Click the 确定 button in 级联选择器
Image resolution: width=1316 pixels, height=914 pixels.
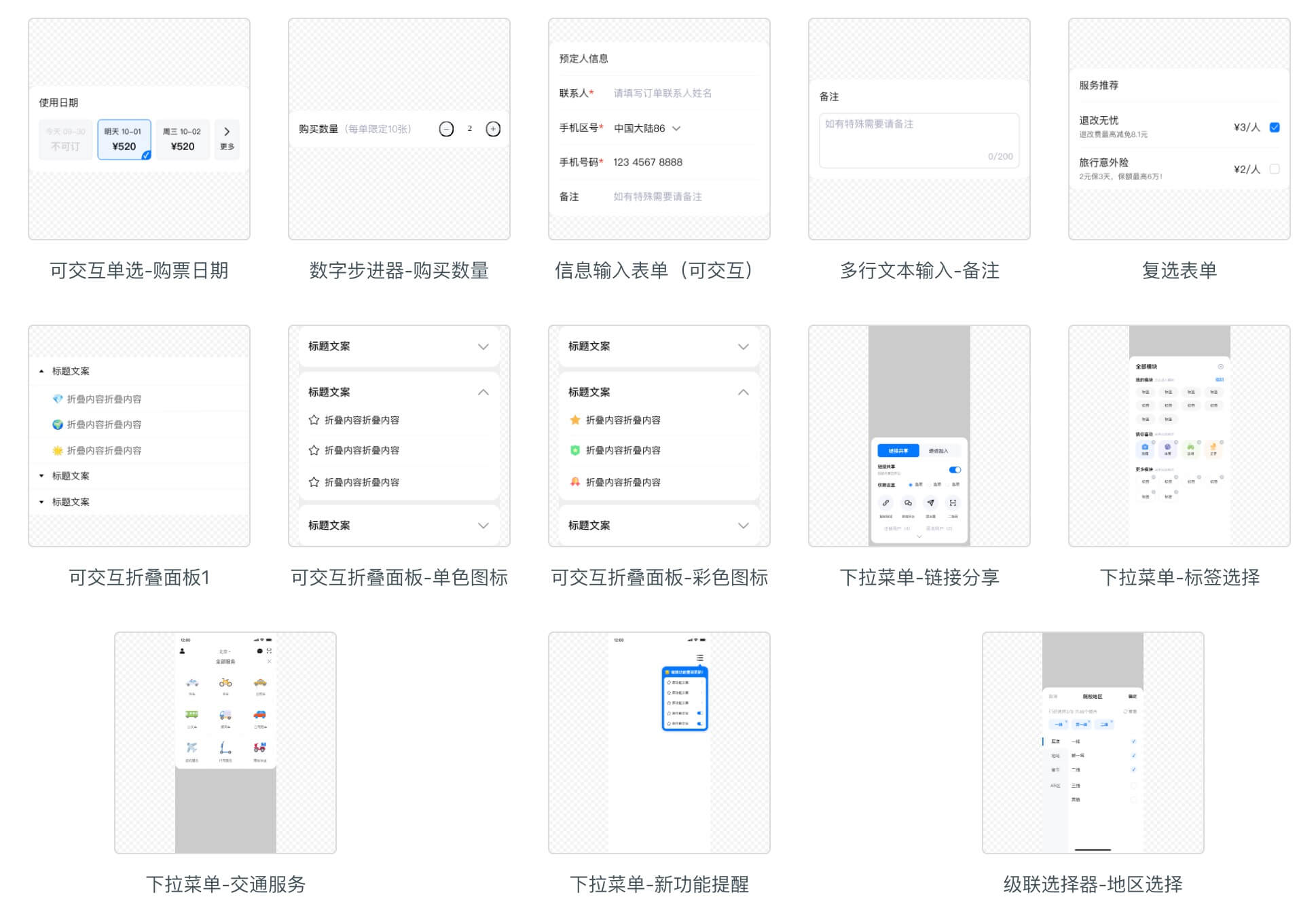point(1133,696)
